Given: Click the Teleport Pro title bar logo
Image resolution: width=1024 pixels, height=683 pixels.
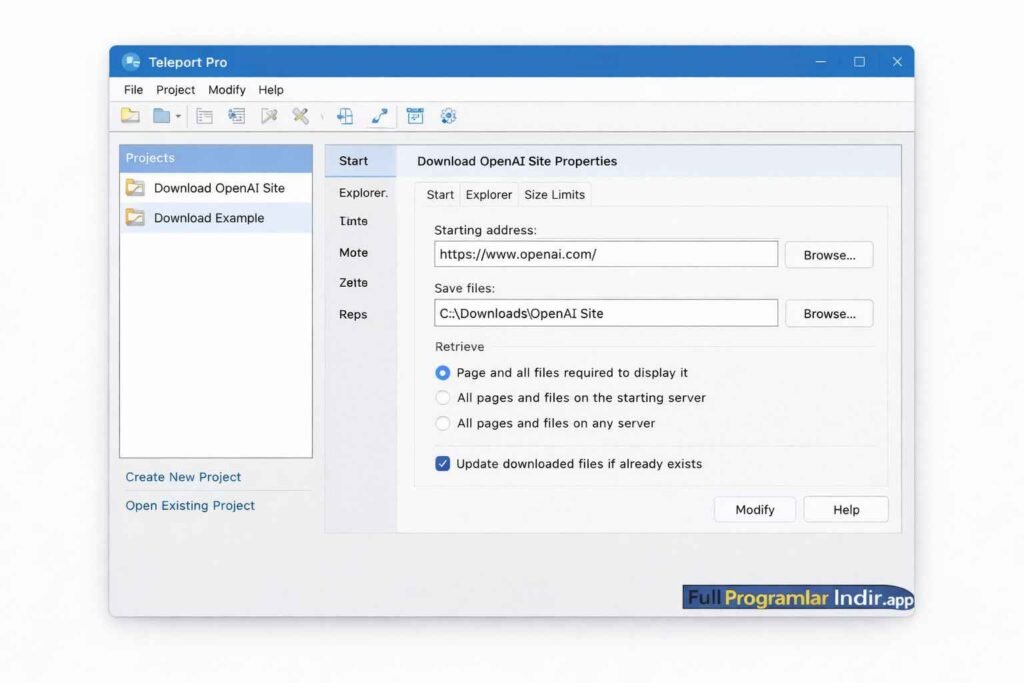Looking at the screenshot, I should click(x=131, y=62).
